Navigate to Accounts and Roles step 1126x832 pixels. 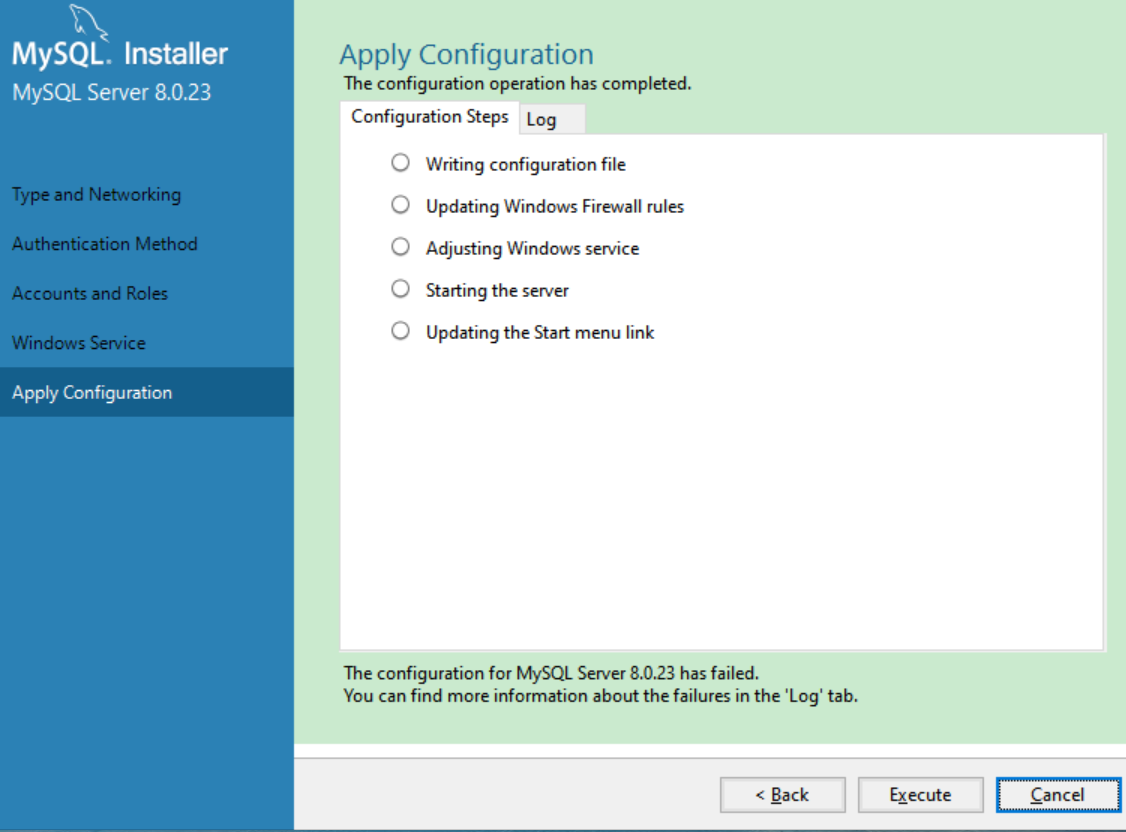[x=90, y=294]
